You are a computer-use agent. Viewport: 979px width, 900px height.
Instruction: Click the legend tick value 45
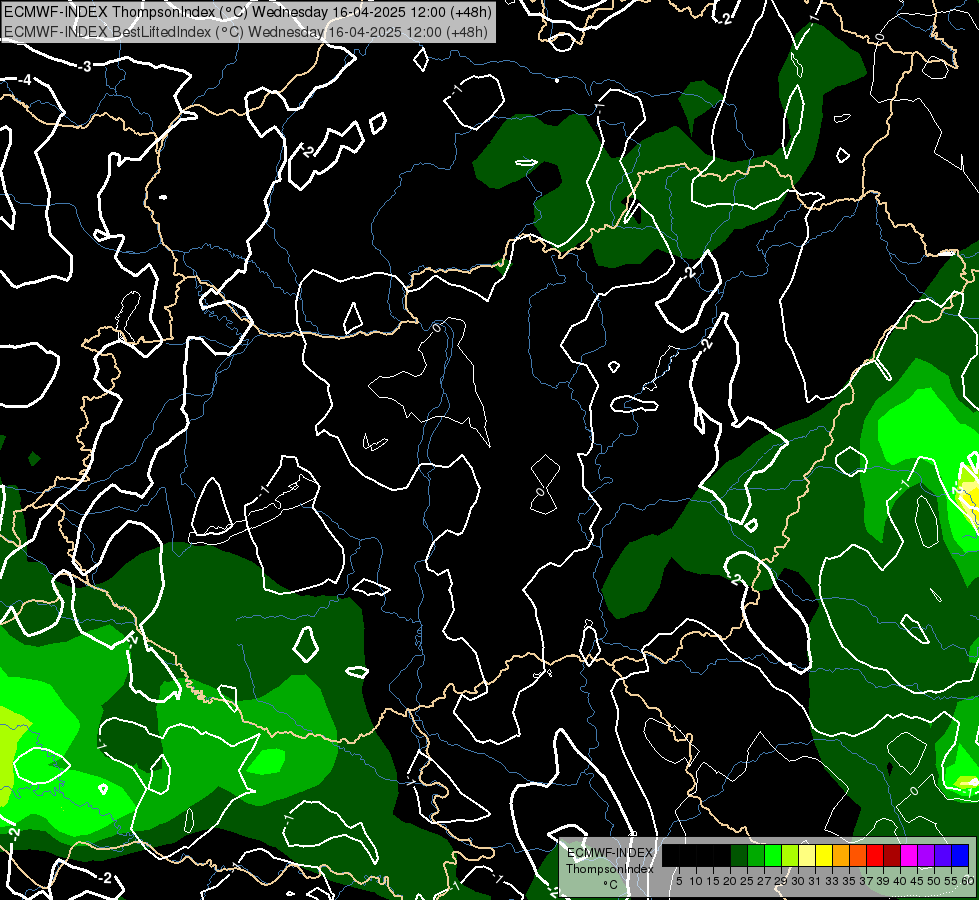click(917, 881)
